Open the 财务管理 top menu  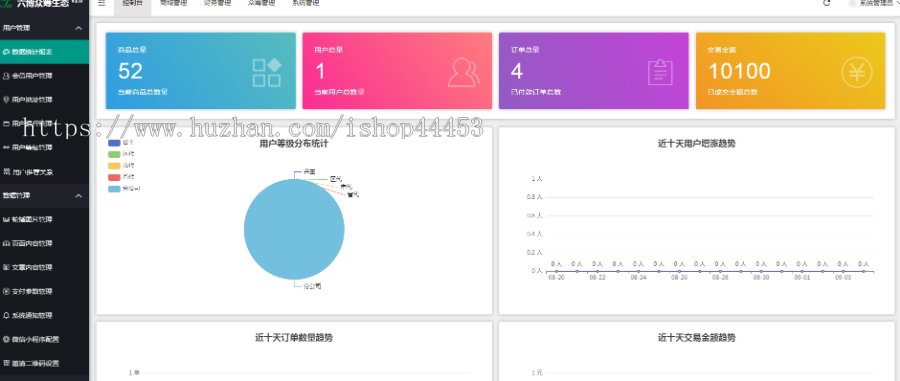pyautogui.click(x=218, y=3)
